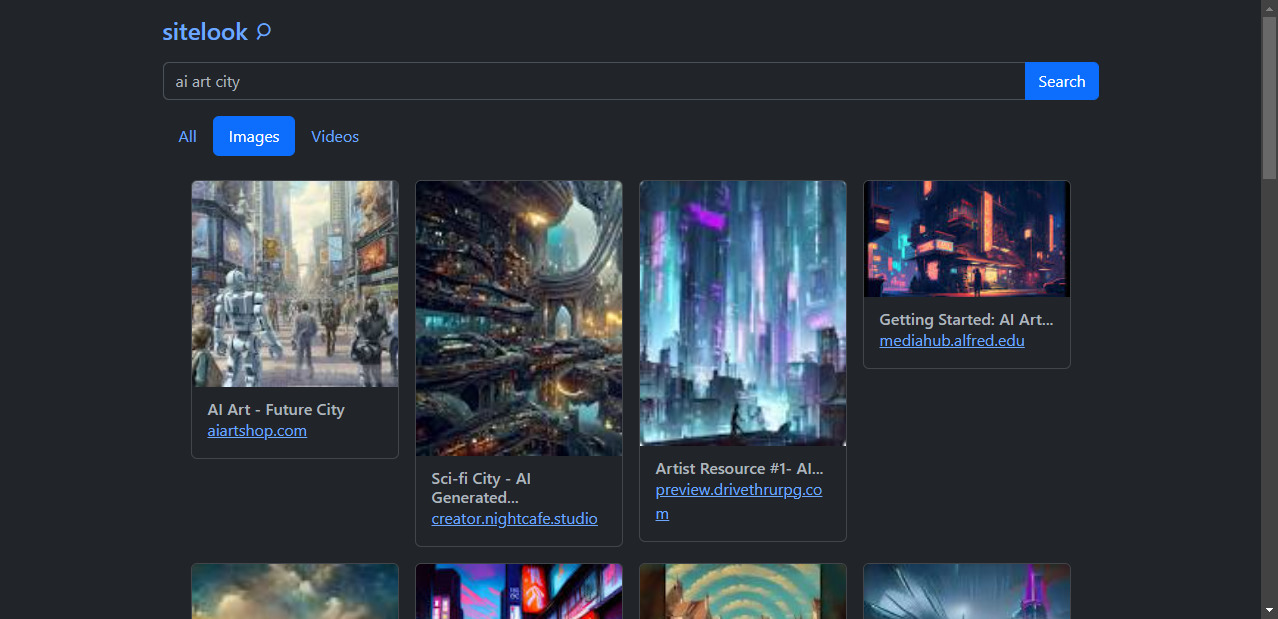Open the Videos tab
This screenshot has width=1278, height=619.
[335, 136]
